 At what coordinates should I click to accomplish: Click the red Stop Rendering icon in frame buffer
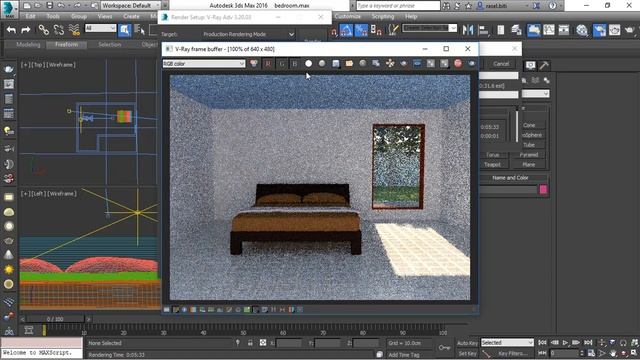(458, 63)
